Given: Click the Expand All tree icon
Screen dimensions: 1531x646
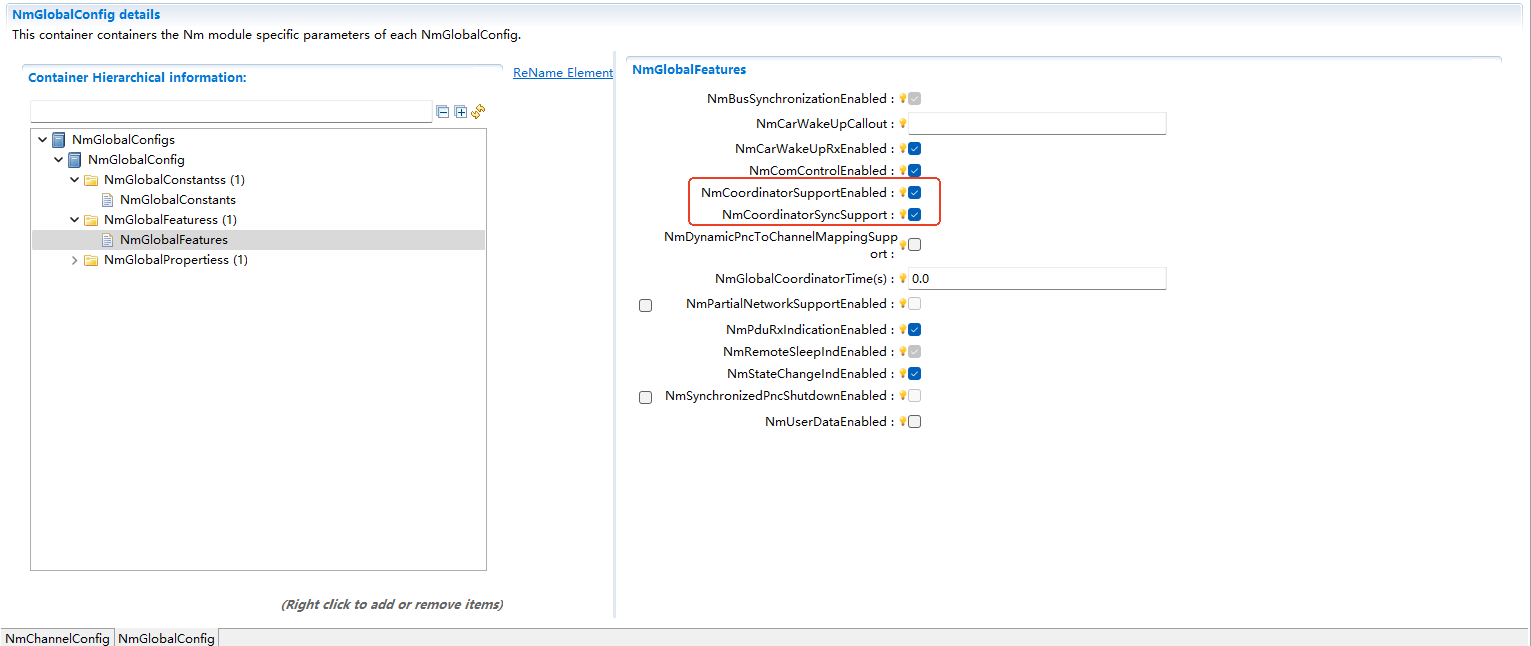Looking at the screenshot, I should tap(460, 112).
